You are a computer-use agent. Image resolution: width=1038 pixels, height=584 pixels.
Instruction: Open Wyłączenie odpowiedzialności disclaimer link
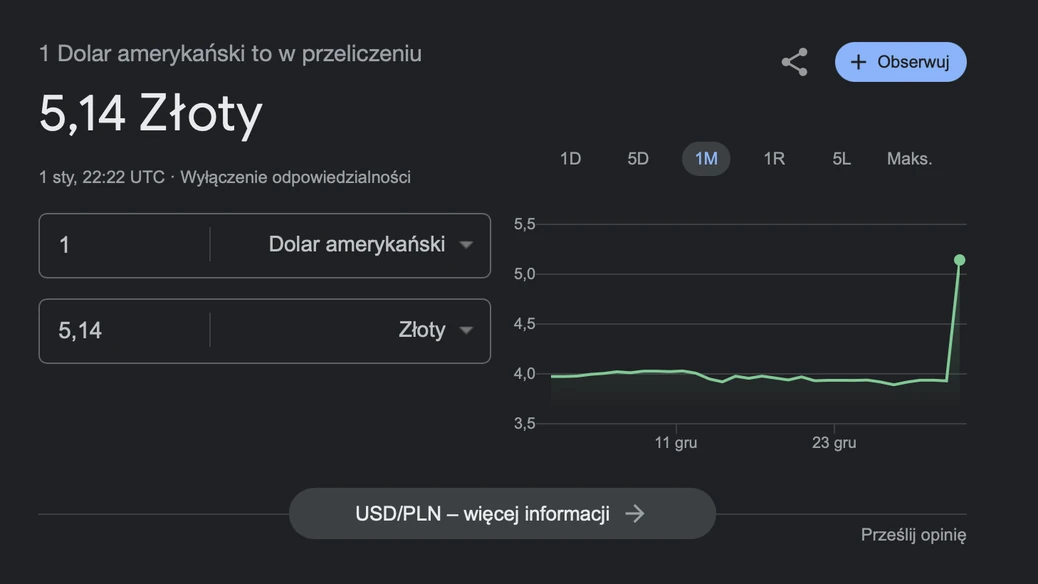click(295, 177)
